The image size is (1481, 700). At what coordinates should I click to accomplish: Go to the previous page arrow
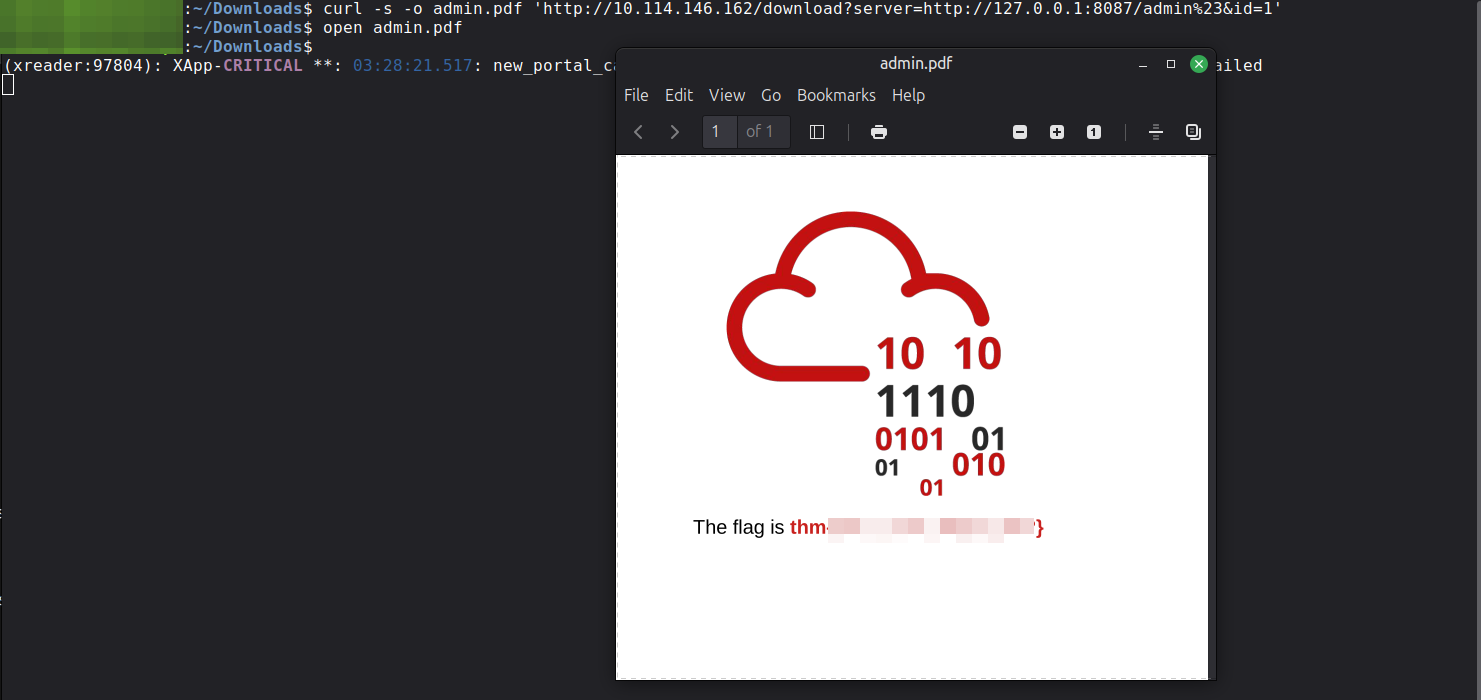coord(639,132)
